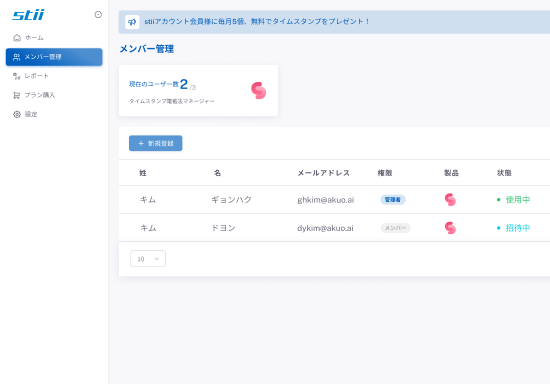Click the product logo in user count card
The image size is (550, 384).
click(x=259, y=90)
